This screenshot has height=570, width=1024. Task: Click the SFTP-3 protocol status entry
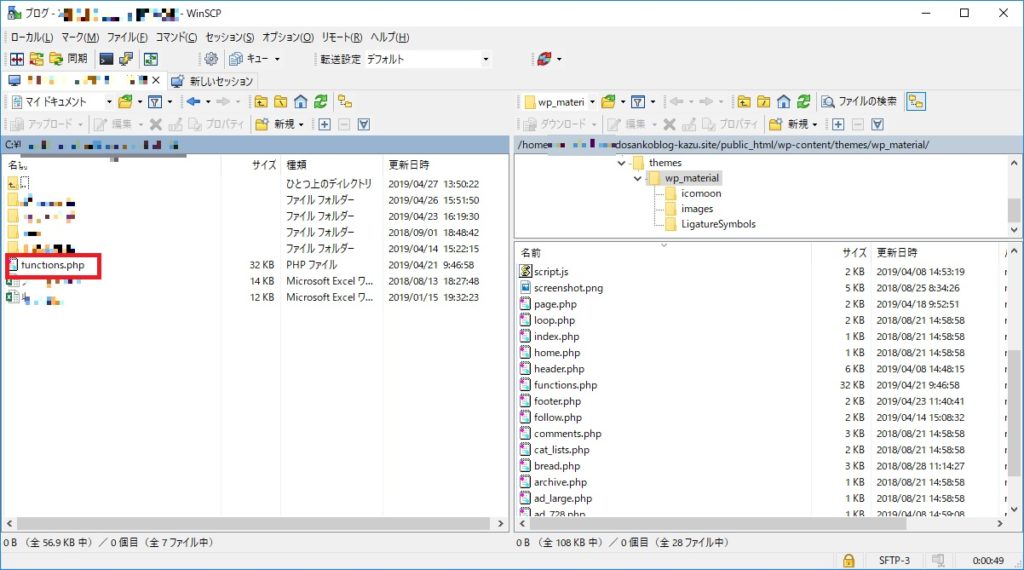(x=894, y=560)
